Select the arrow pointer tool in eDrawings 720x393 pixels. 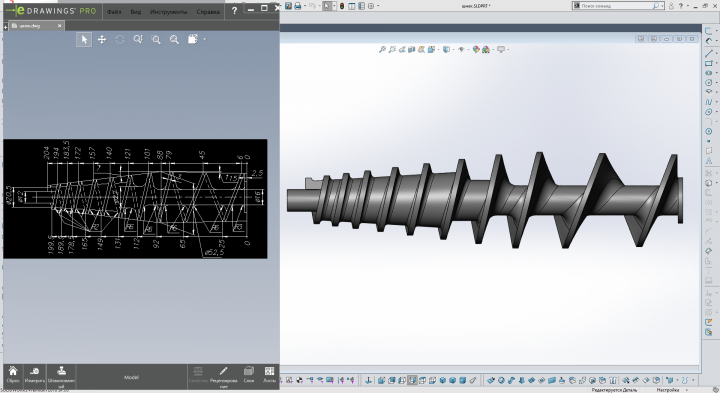pyautogui.click(x=84, y=39)
